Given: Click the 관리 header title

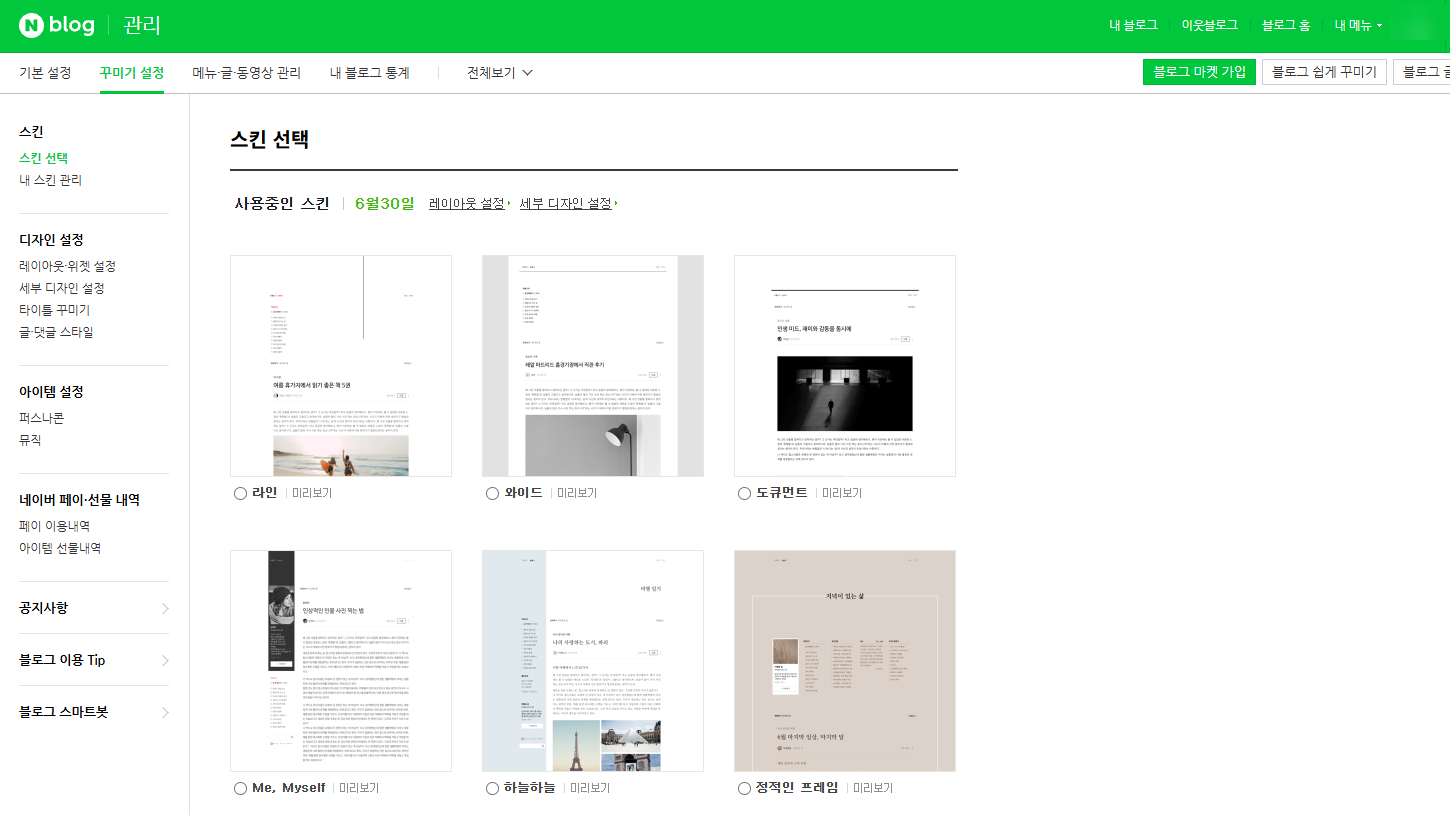Looking at the screenshot, I should (142, 26).
